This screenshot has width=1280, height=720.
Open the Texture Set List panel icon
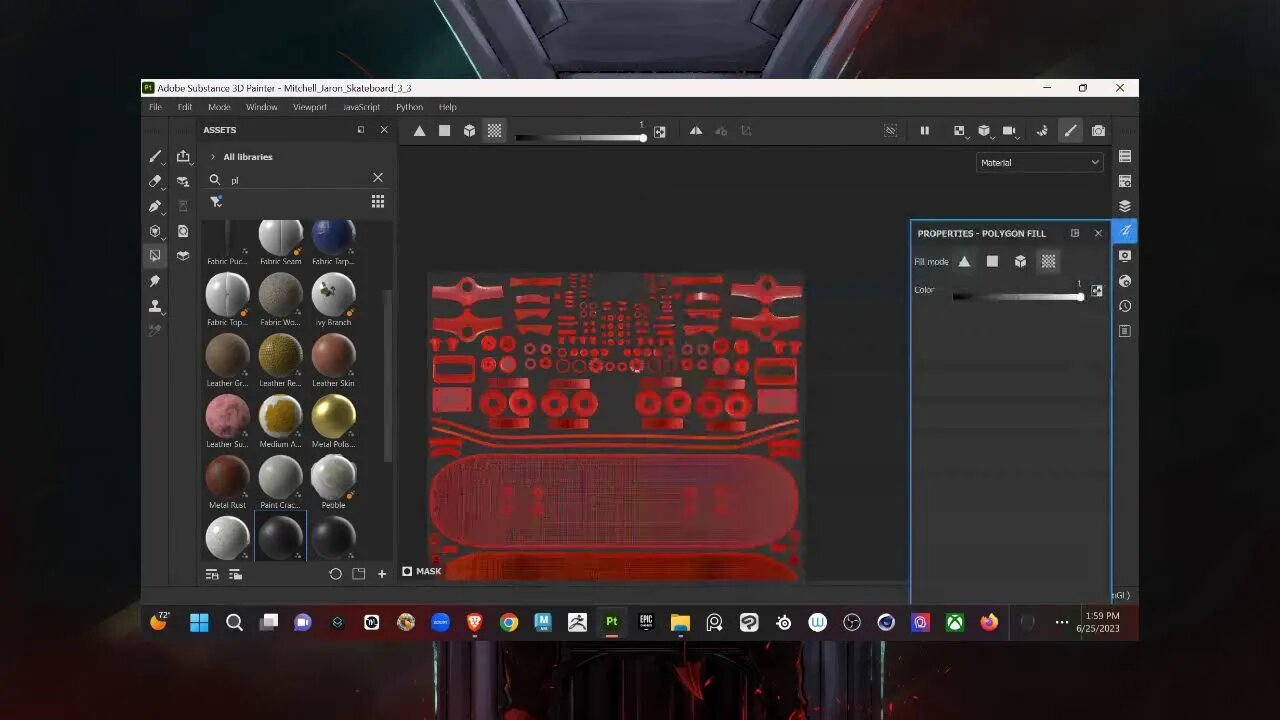tap(1125, 157)
